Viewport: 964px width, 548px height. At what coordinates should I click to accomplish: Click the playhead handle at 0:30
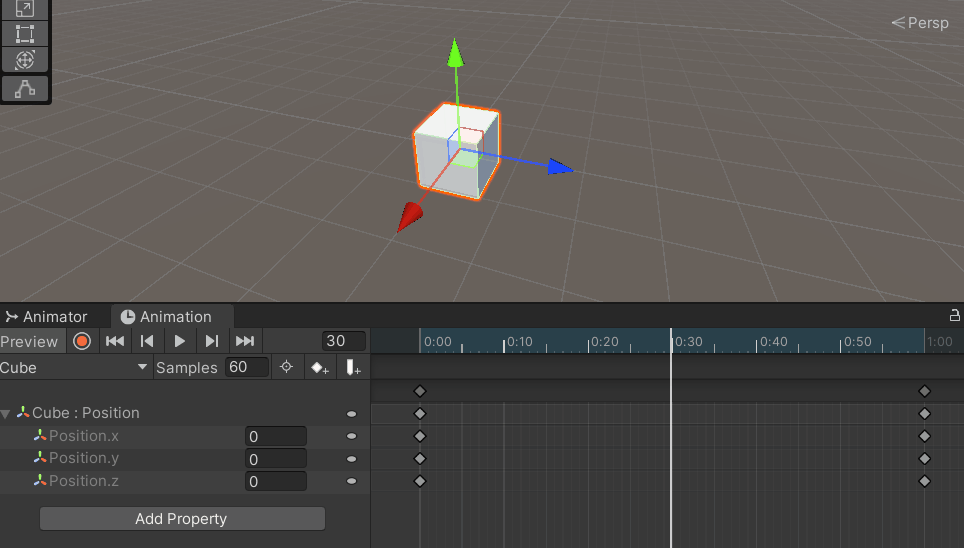click(x=671, y=341)
